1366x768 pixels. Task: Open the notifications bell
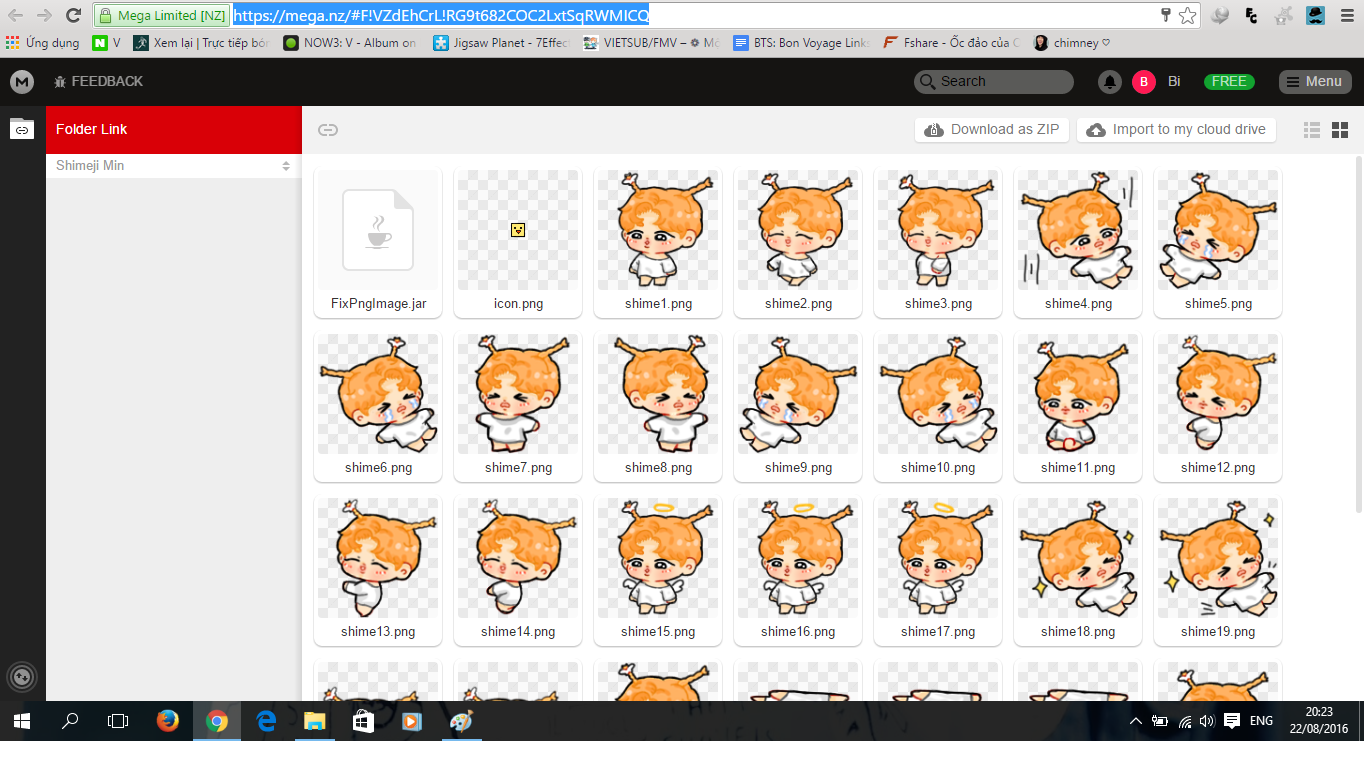(x=1109, y=82)
